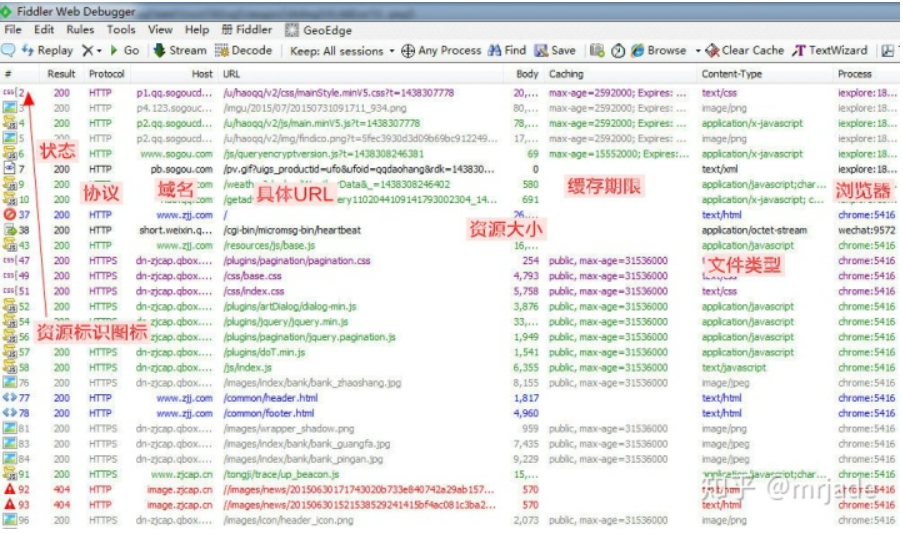Open the View menu
The image size is (903, 534).
[x=160, y=30]
